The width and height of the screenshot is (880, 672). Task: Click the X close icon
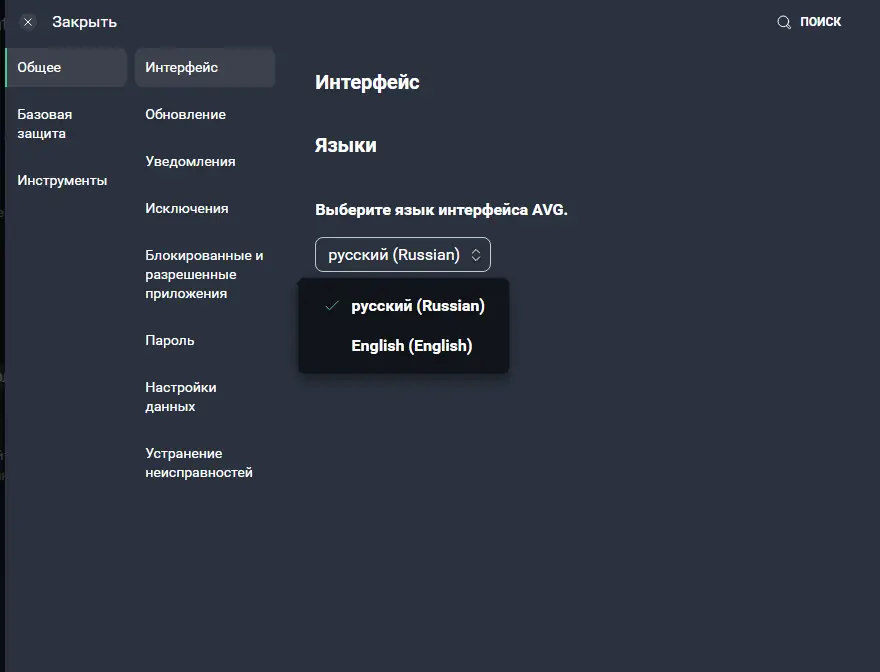point(26,21)
